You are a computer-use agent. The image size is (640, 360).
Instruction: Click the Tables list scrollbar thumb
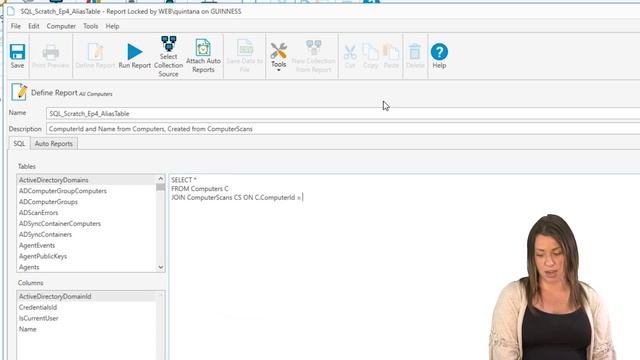click(160, 187)
